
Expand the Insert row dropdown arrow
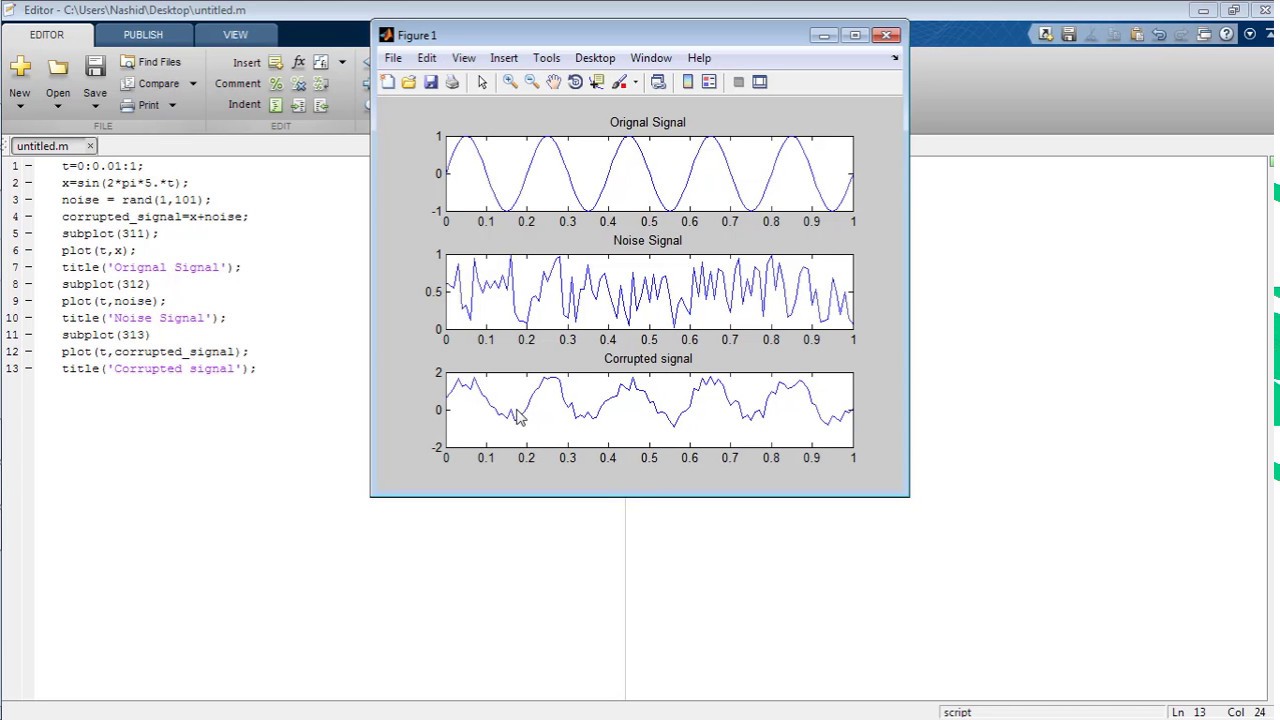[342, 62]
